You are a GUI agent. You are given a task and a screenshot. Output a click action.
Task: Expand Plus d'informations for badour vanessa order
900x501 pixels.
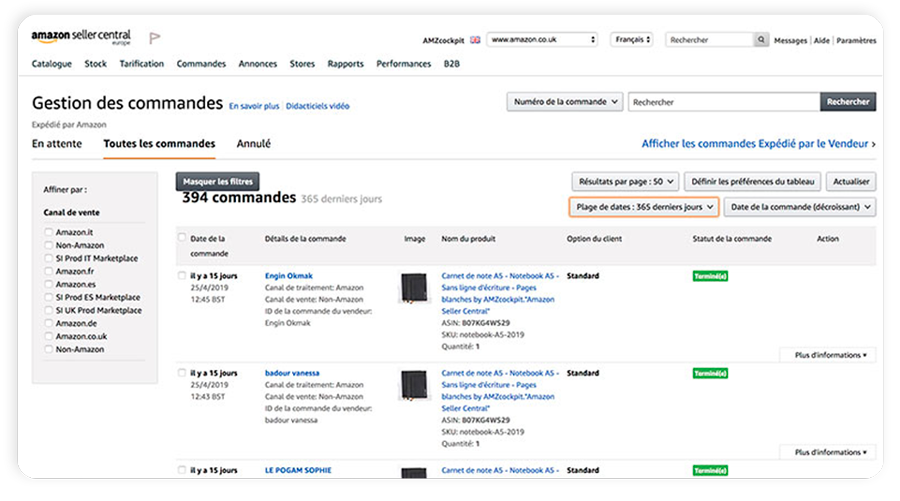(830, 452)
